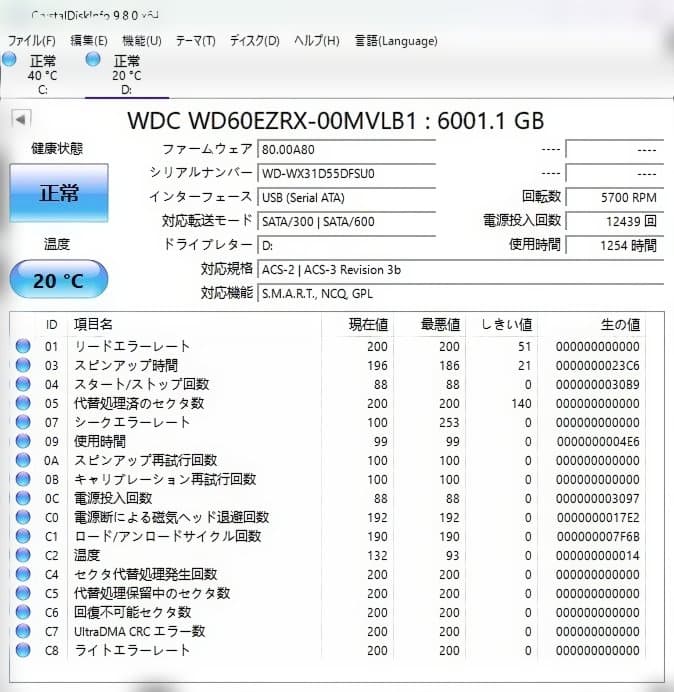This screenshot has width=674, height=692.
Task: Click the raw value 000000003097
Action: pos(598,498)
